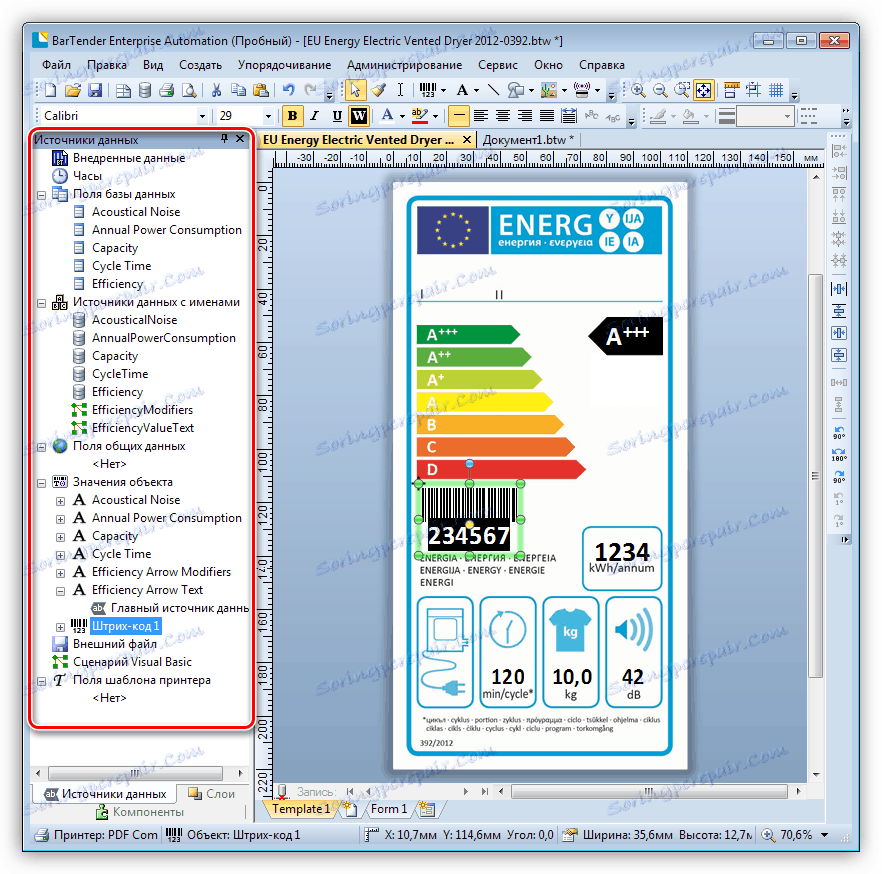The height and width of the screenshot is (874, 882).
Task: Click the Save diskette icon in toolbar
Action: click(95, 91)
